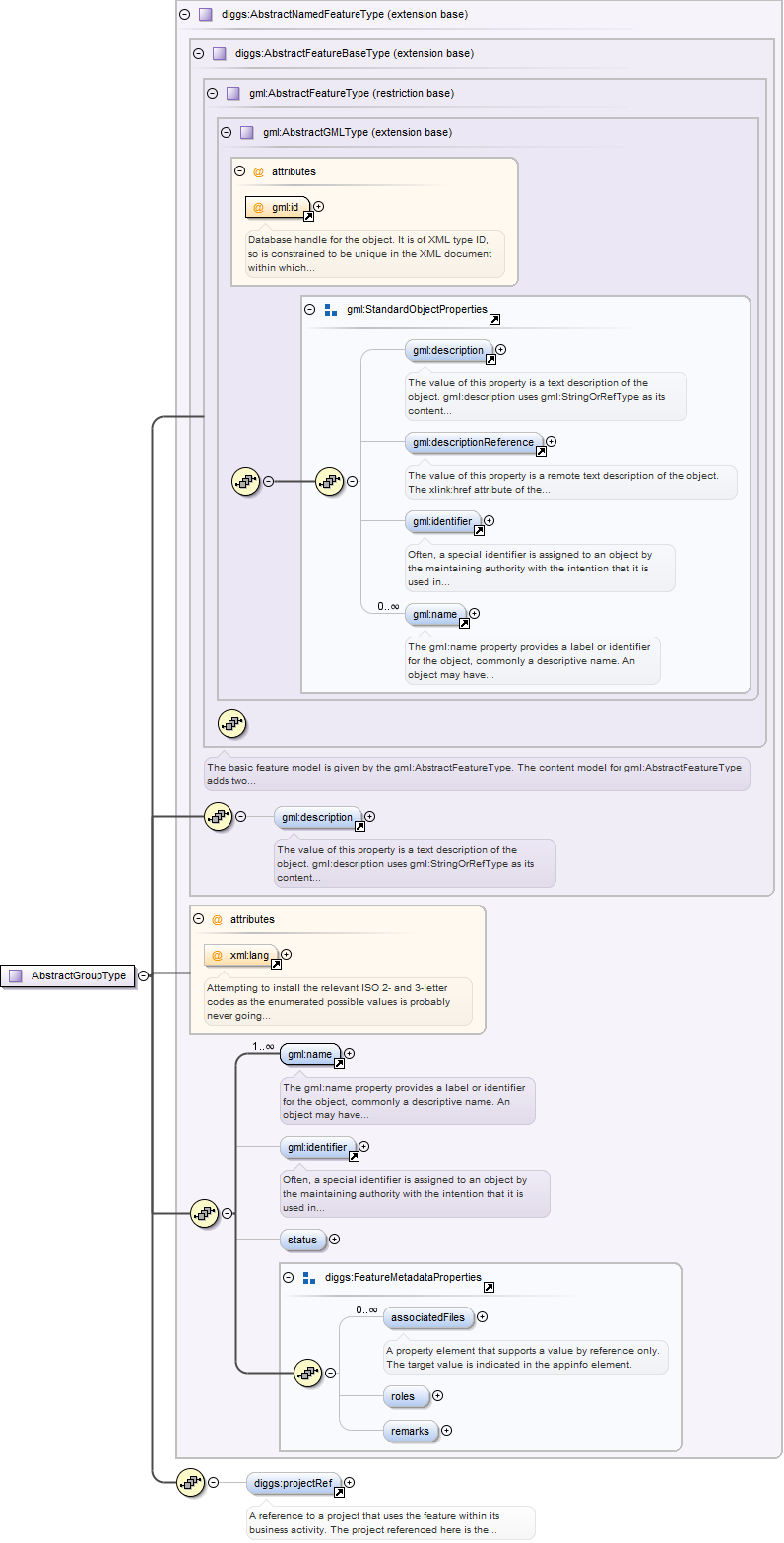Click the sequence icon beside diggs:projectRef
This screenshot has height=1543, width=784.
[x=189, y=1482]
